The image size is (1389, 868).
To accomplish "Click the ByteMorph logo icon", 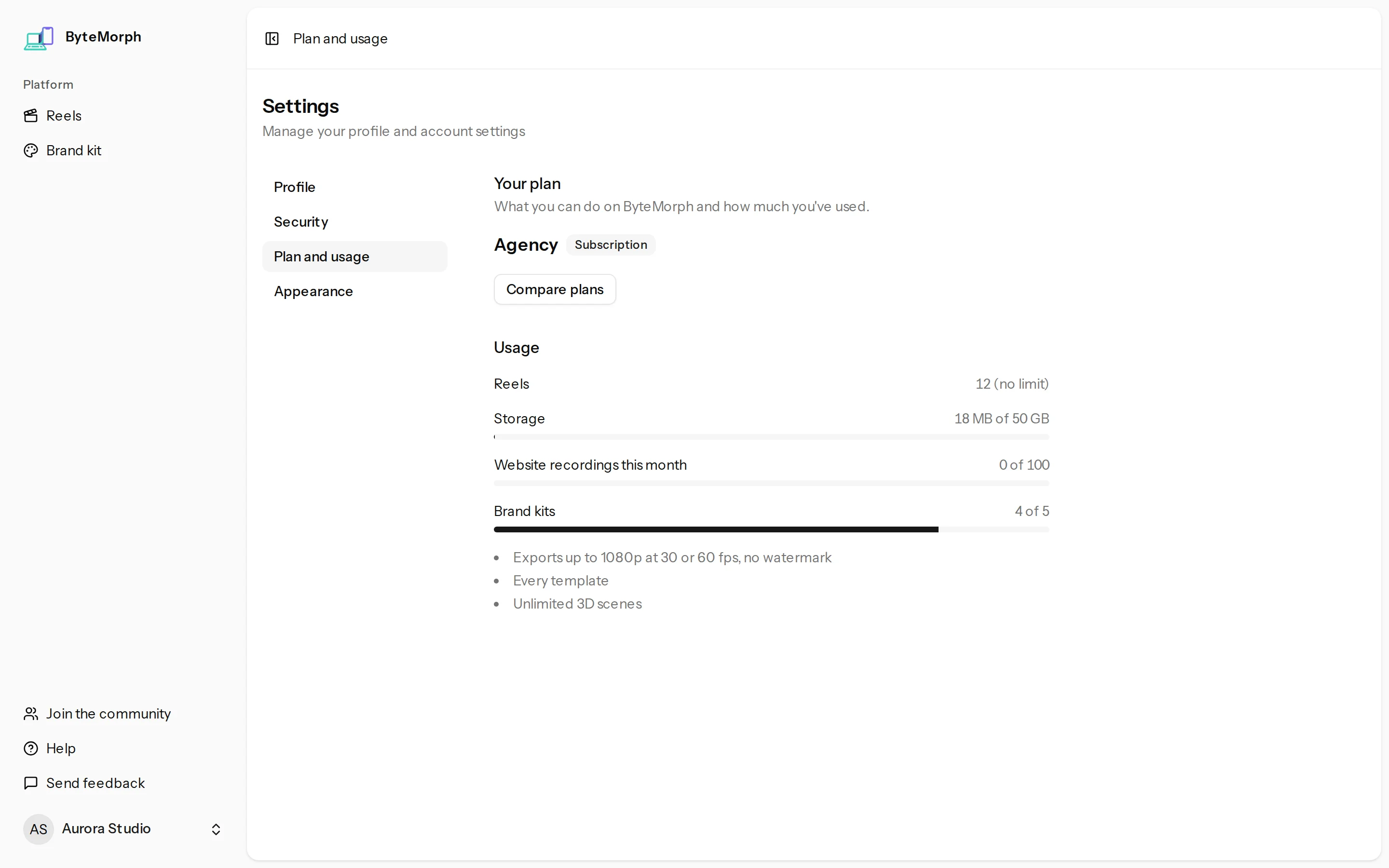I will (39, 38).
